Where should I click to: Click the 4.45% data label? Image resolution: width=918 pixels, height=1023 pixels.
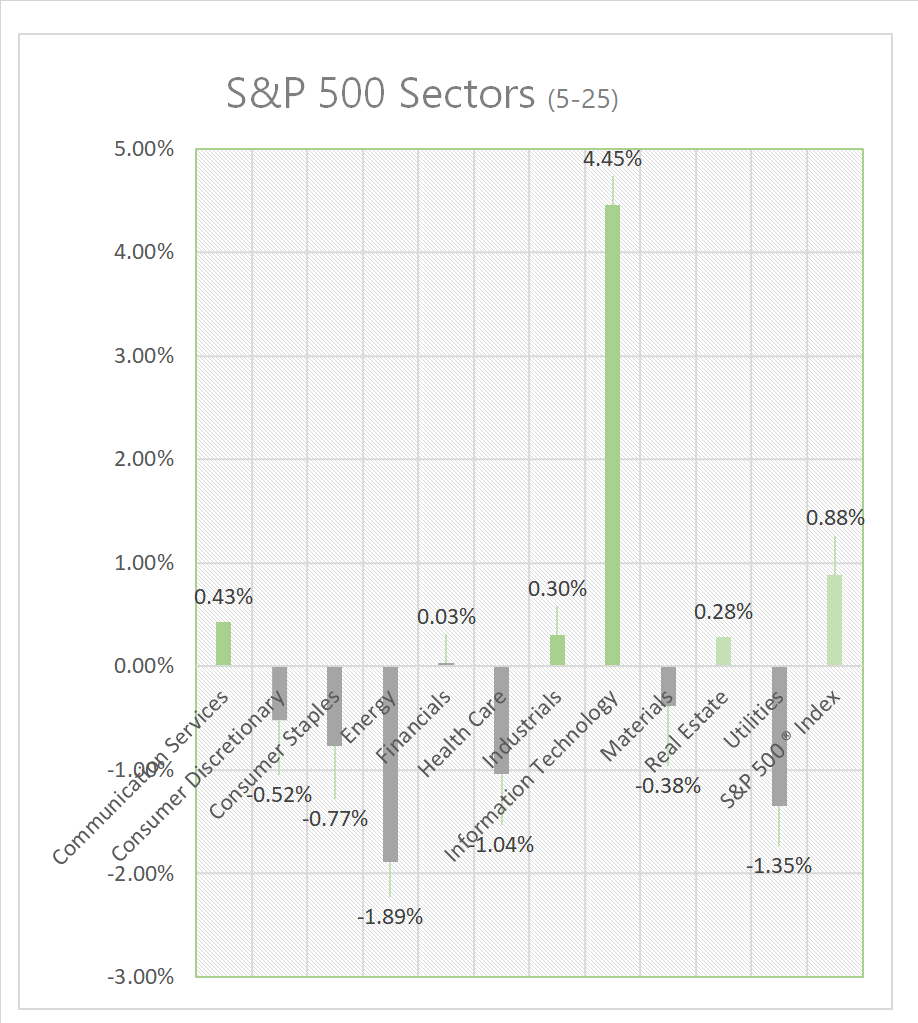point(613,159)
